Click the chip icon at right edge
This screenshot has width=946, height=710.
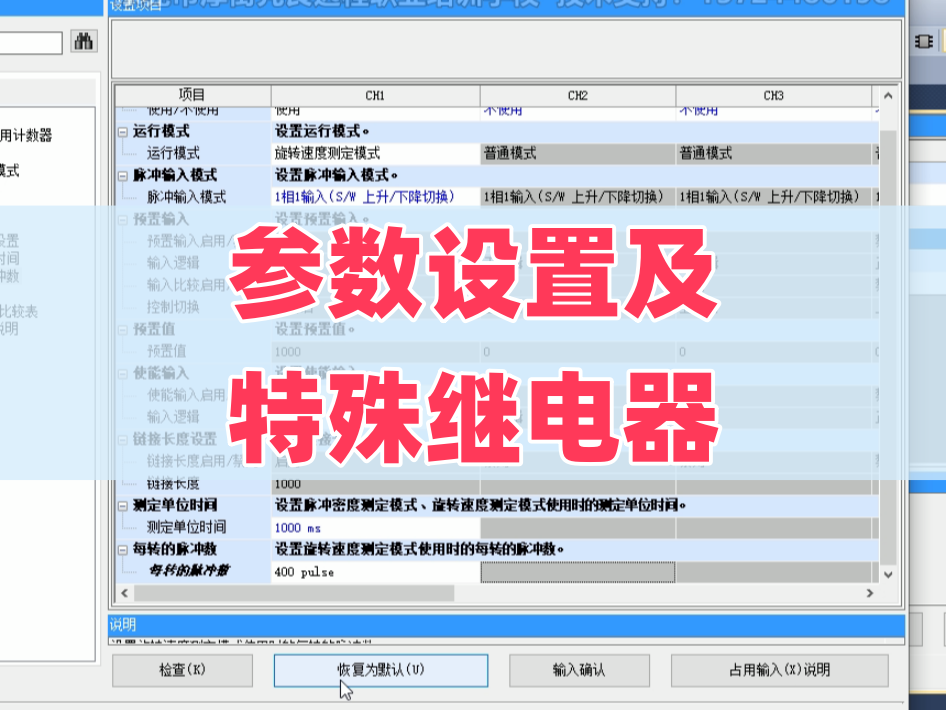coord(924,41)
